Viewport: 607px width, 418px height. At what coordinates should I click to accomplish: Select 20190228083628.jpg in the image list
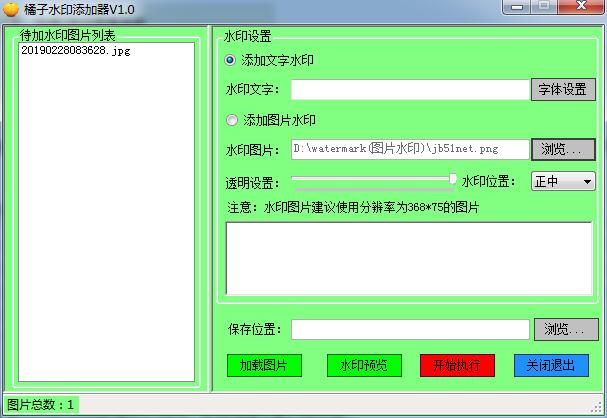[x=76, y=50]
